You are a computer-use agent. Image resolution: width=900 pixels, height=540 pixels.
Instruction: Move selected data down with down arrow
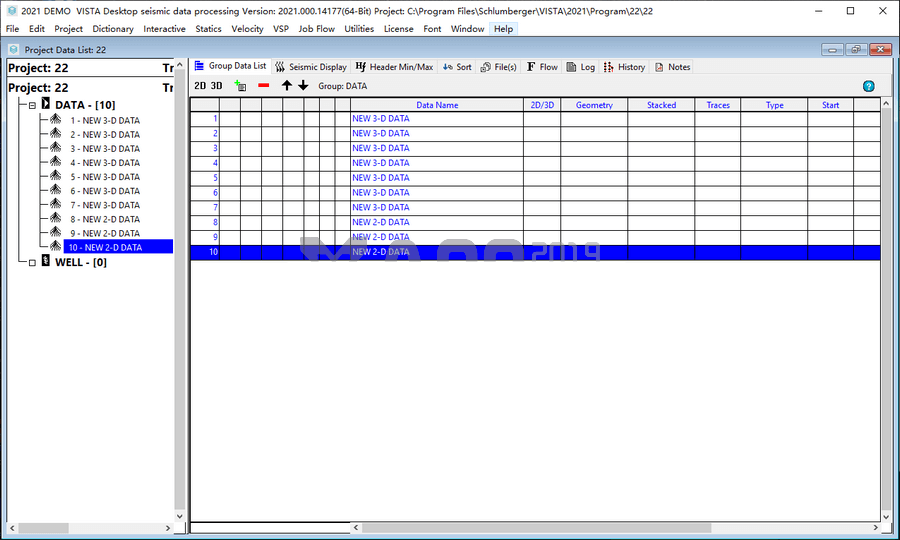click(303, 86)
